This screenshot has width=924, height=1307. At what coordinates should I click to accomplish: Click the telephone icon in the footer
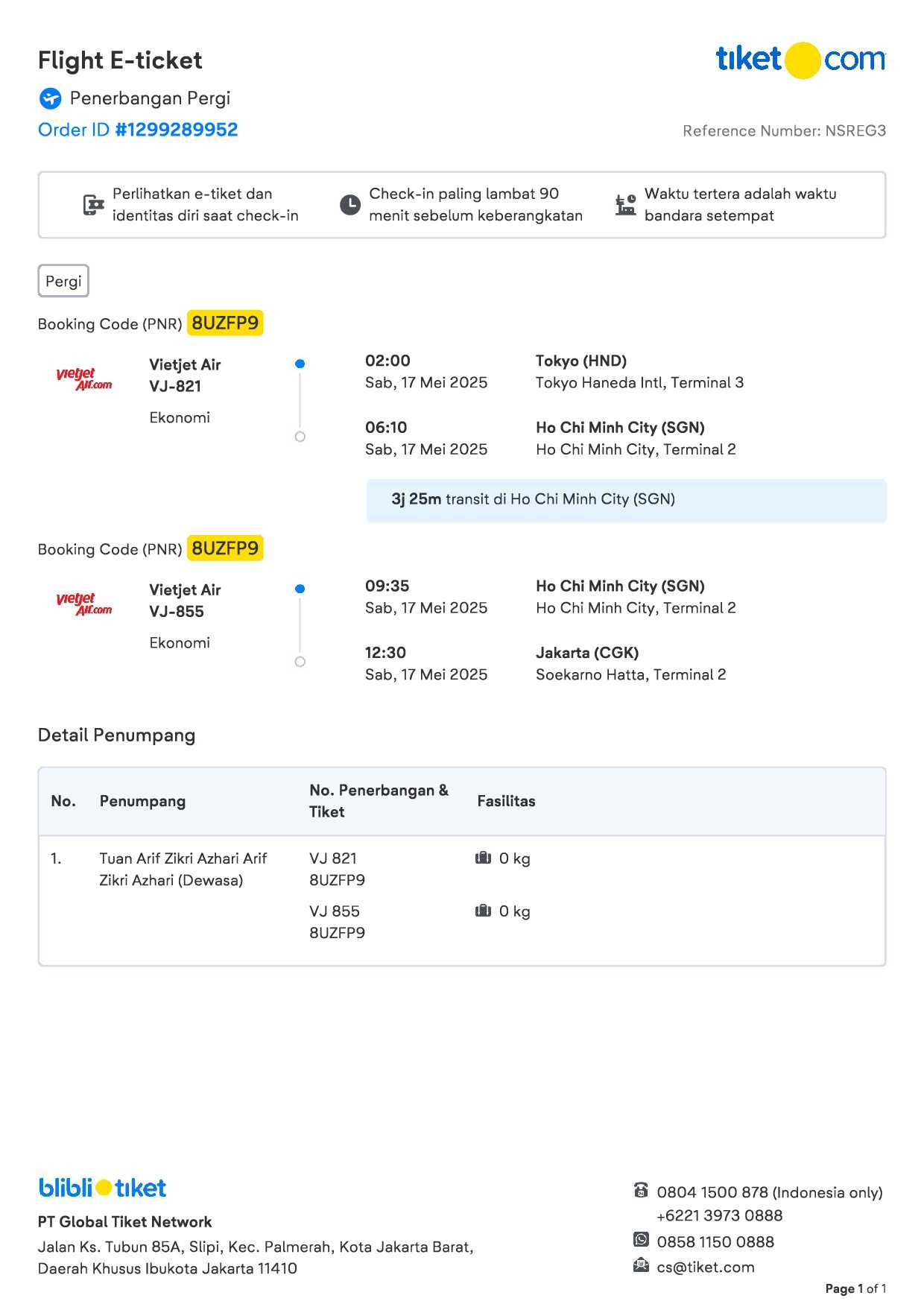[641, 1190]
